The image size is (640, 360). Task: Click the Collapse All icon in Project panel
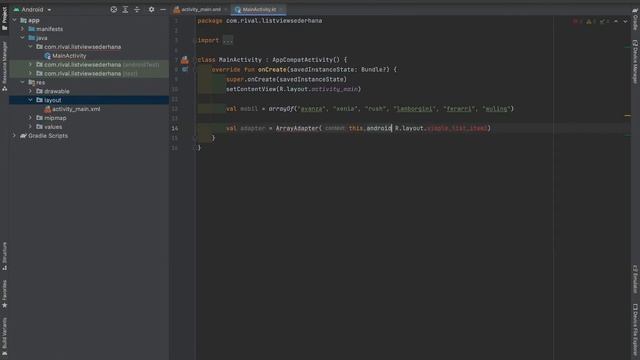[137, 9]
